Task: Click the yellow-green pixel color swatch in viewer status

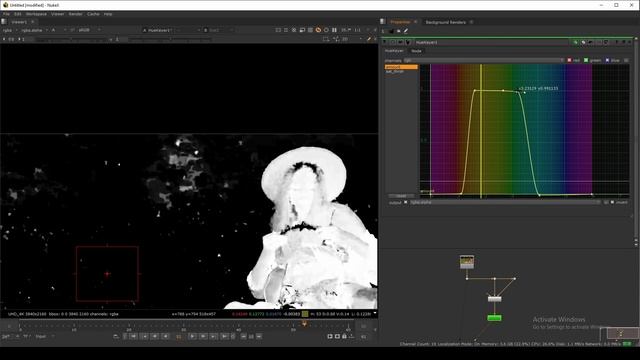Action: pyautogui.click(x=304, y=314)
